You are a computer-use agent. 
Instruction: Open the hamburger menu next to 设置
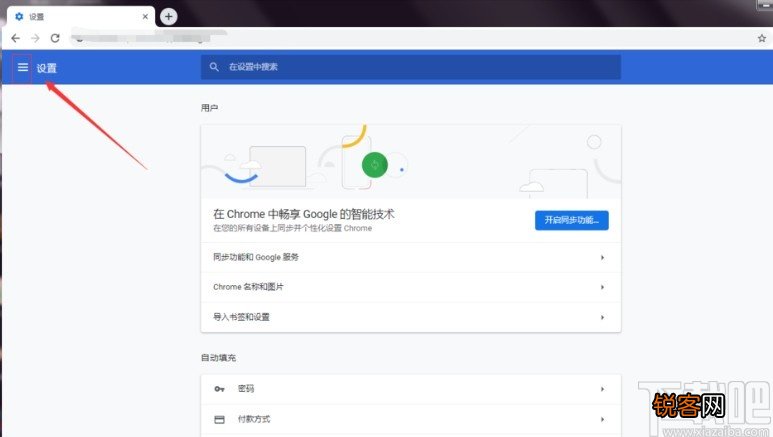(23, 67)
